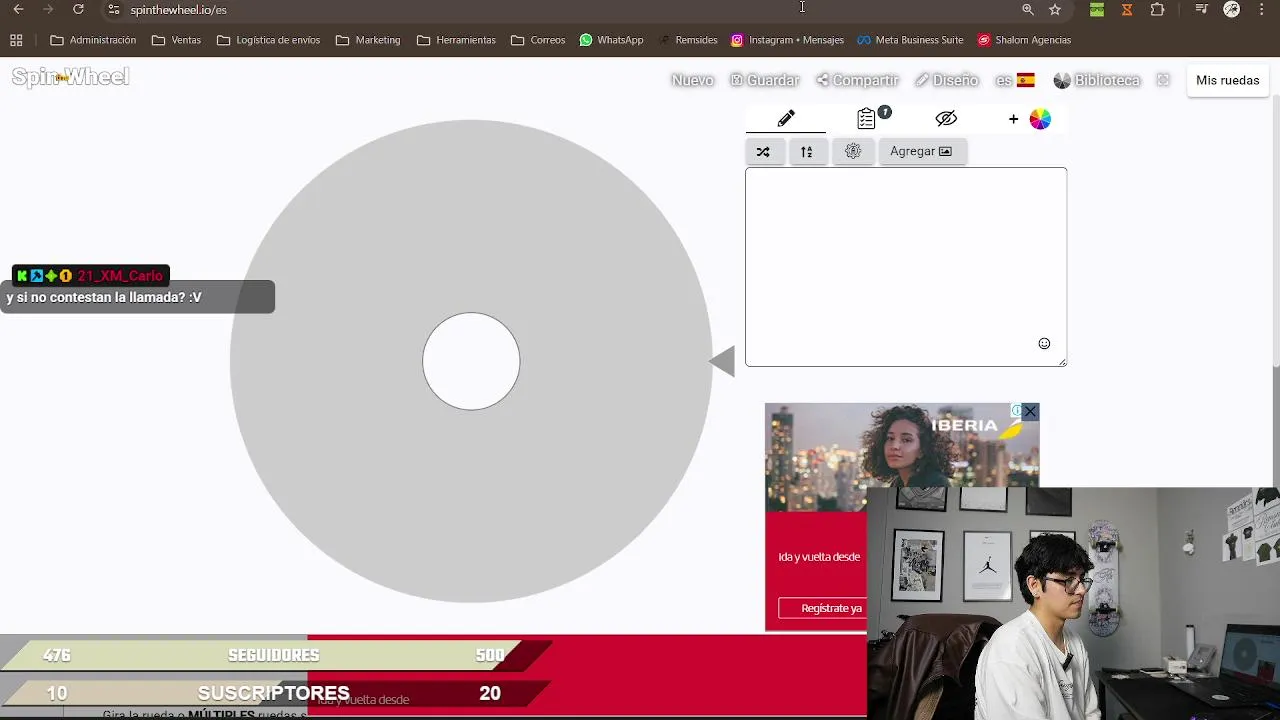Shuffle the entries
Image resolution: width=1280 pixels, height=720 pixels.
[x=763, y=152]
